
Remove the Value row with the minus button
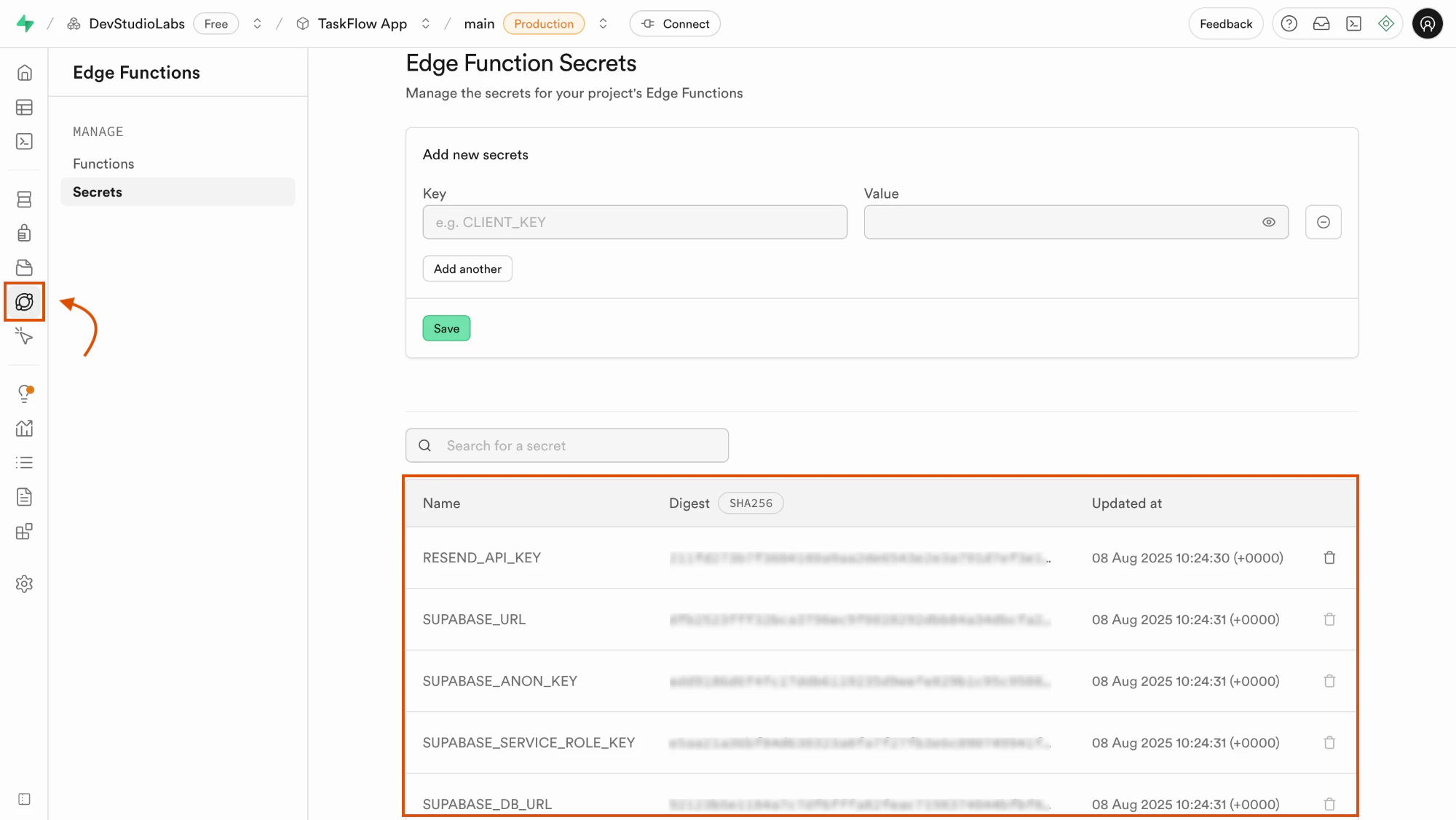tap(1324, 222)
